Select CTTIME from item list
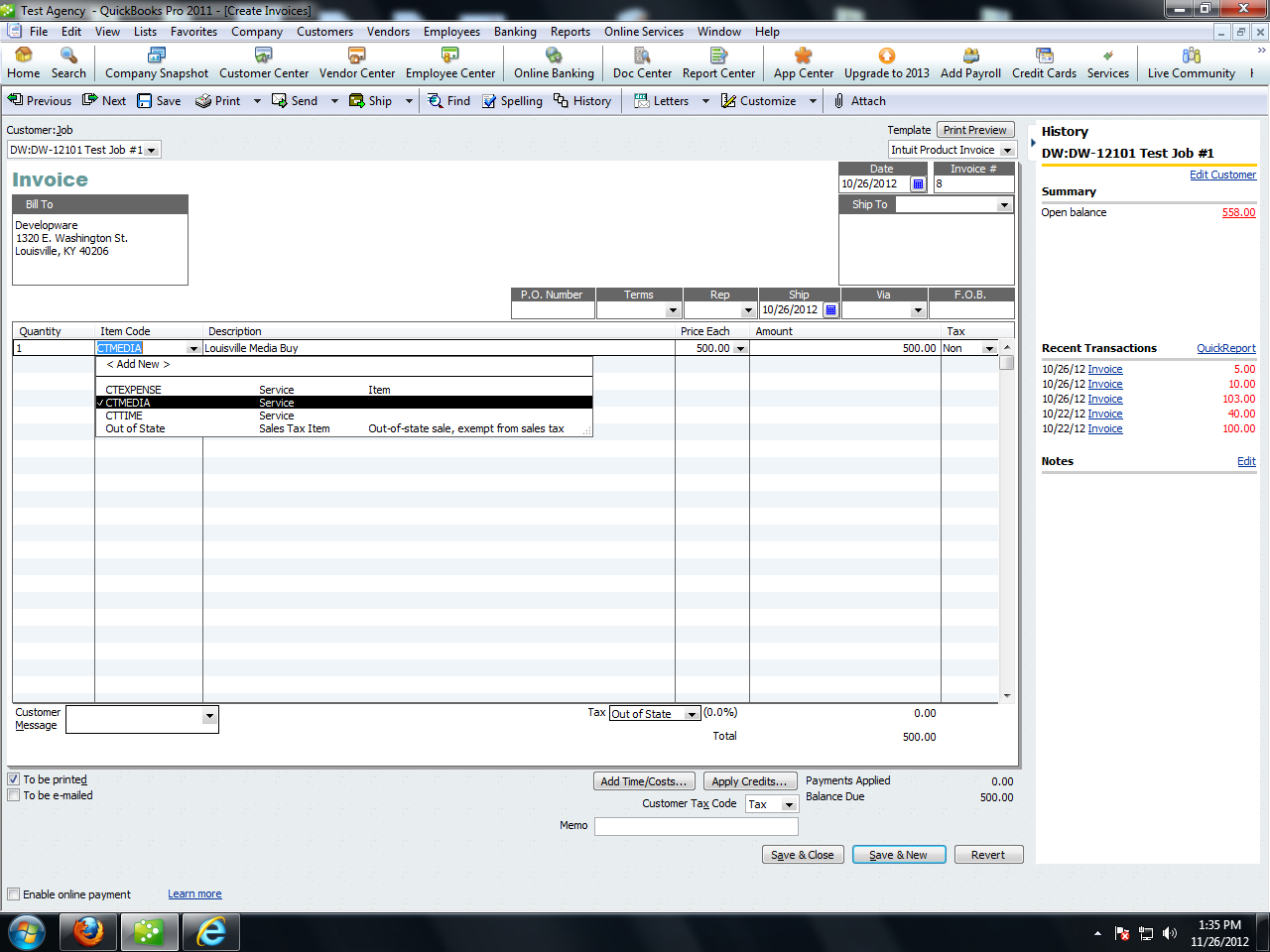Image resolution: width=1270 pixels, height=952 pixels. (x=344, y=416)
